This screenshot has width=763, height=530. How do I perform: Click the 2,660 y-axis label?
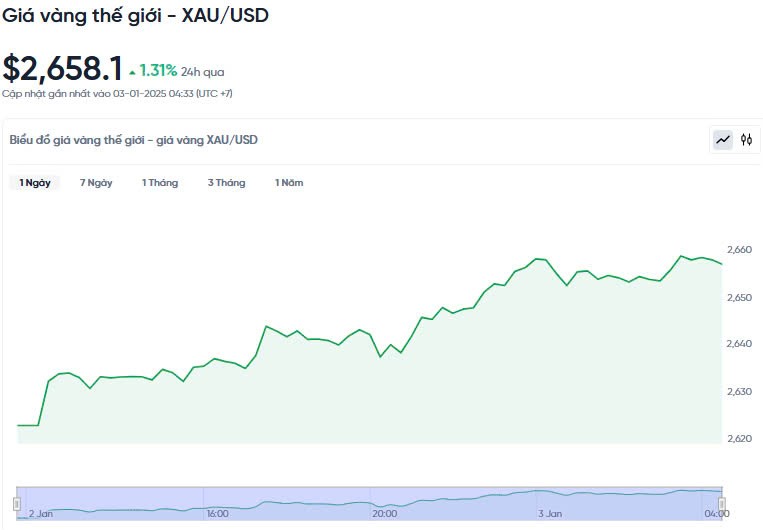pyautogui.click(x=739, y=249)
